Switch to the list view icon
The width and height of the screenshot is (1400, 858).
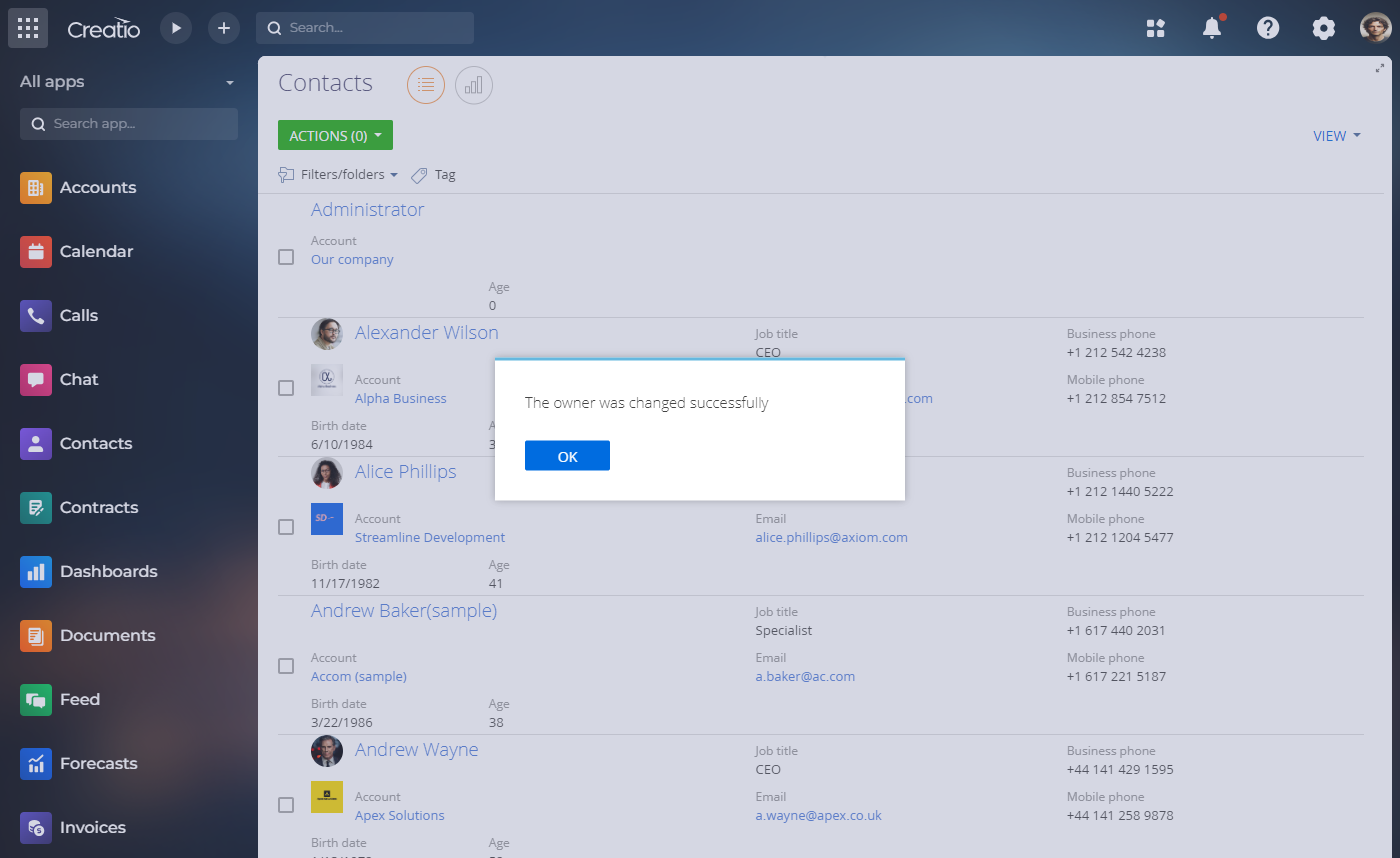426,85
